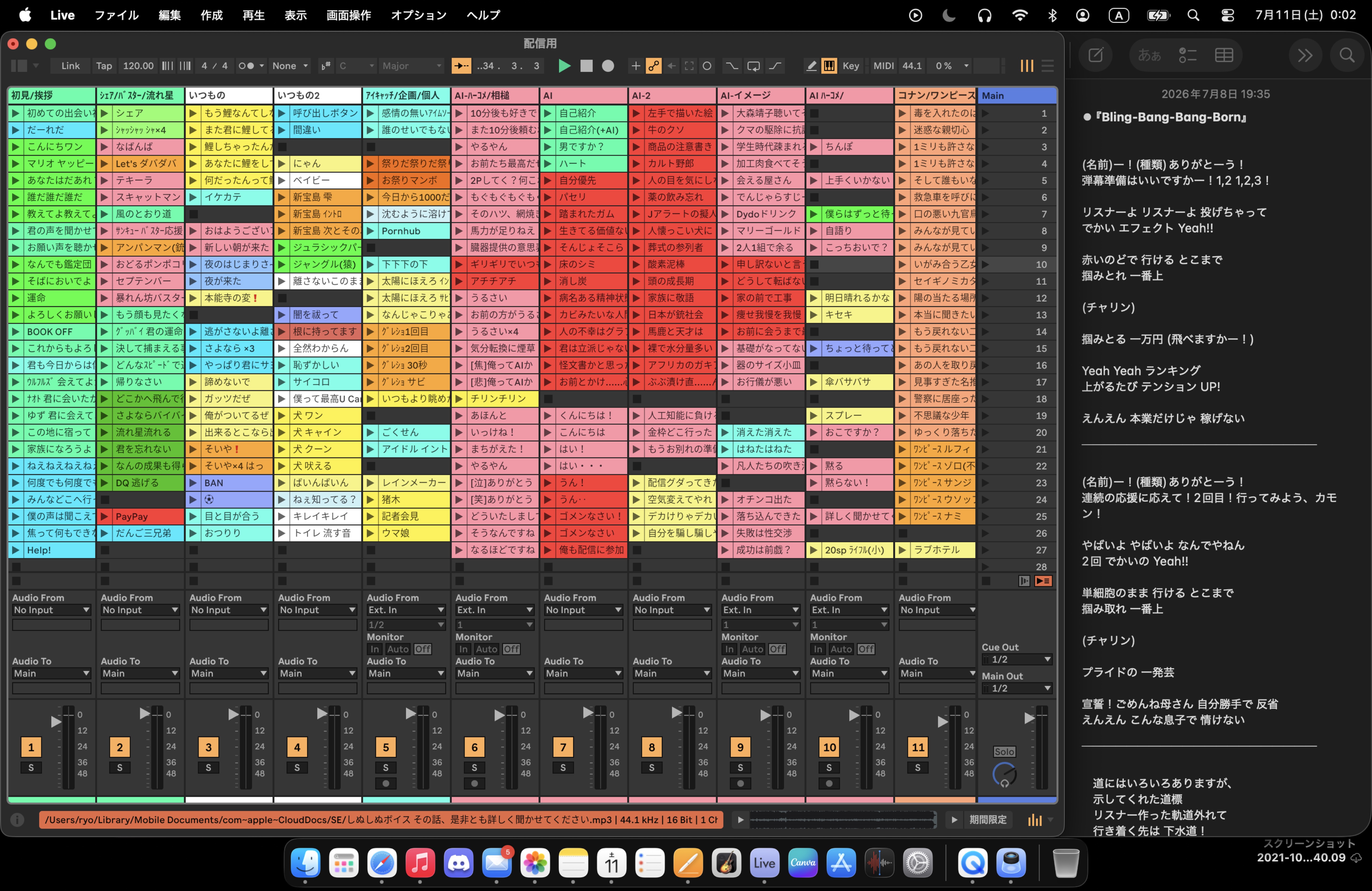
Task: Toggle the Punch-Out switch icon
Action: 775,66
